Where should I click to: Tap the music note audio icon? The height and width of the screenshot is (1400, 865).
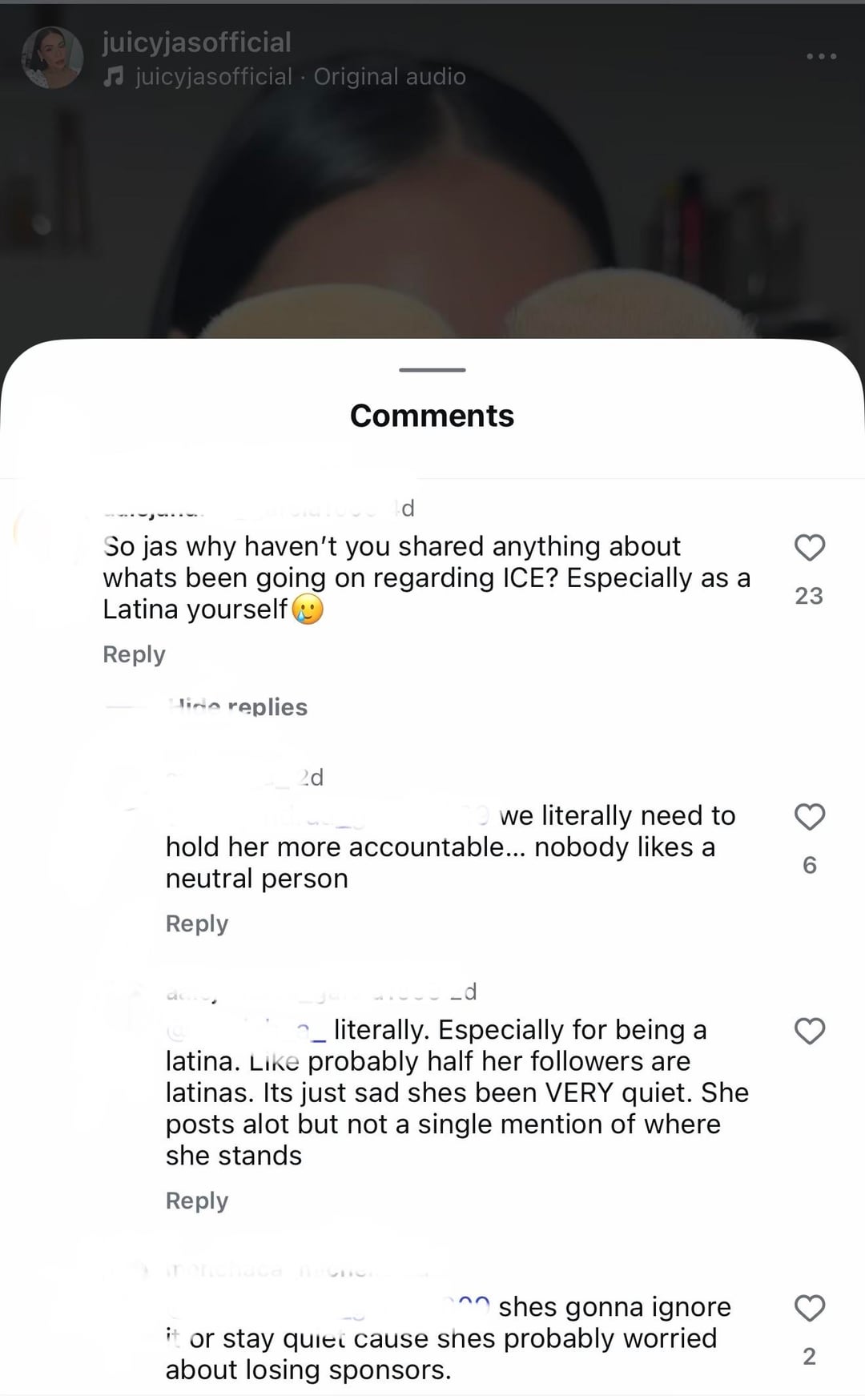[115, 77]
